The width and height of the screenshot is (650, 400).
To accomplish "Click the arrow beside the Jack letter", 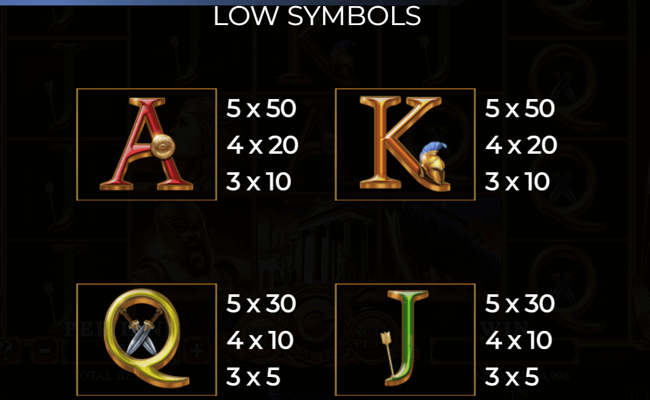I will coord(389,352).
